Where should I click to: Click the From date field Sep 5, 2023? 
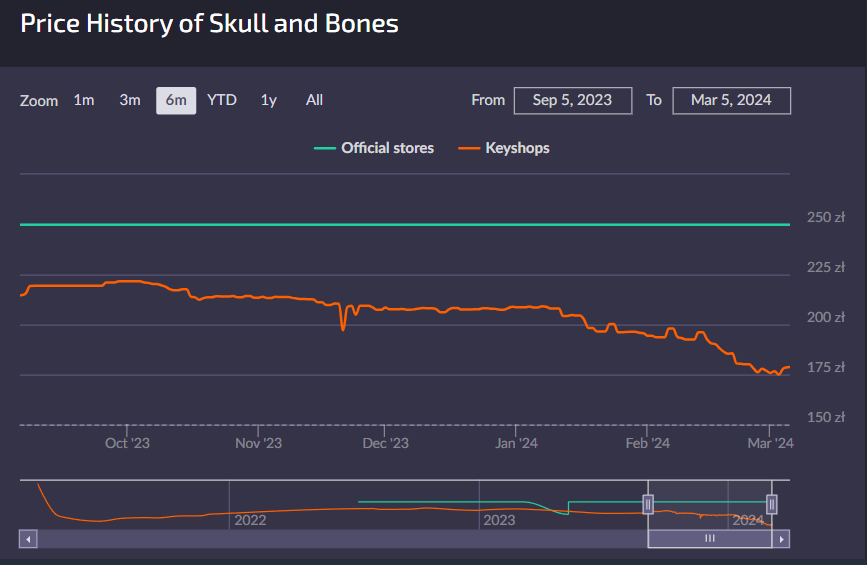(x=572, y=100)
